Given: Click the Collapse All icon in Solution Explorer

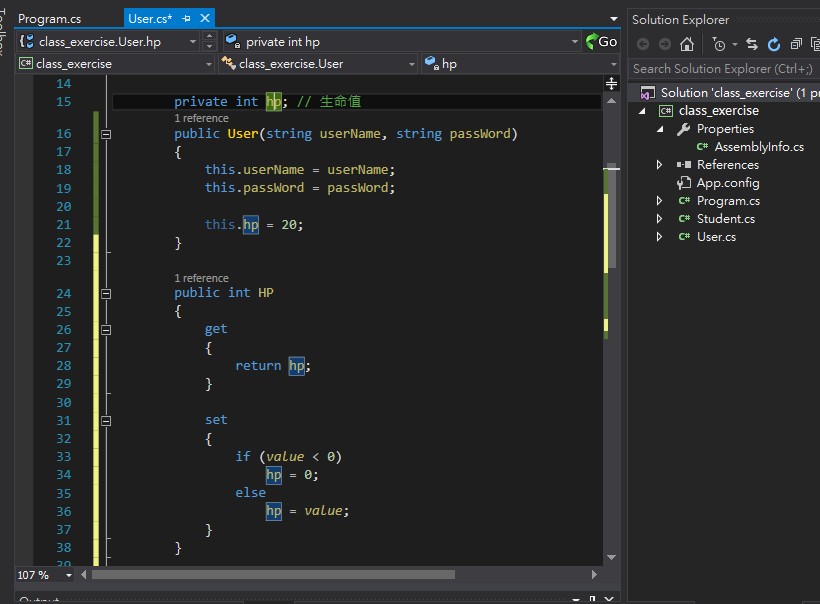Looking at the screenshot, I should [794, 44].
